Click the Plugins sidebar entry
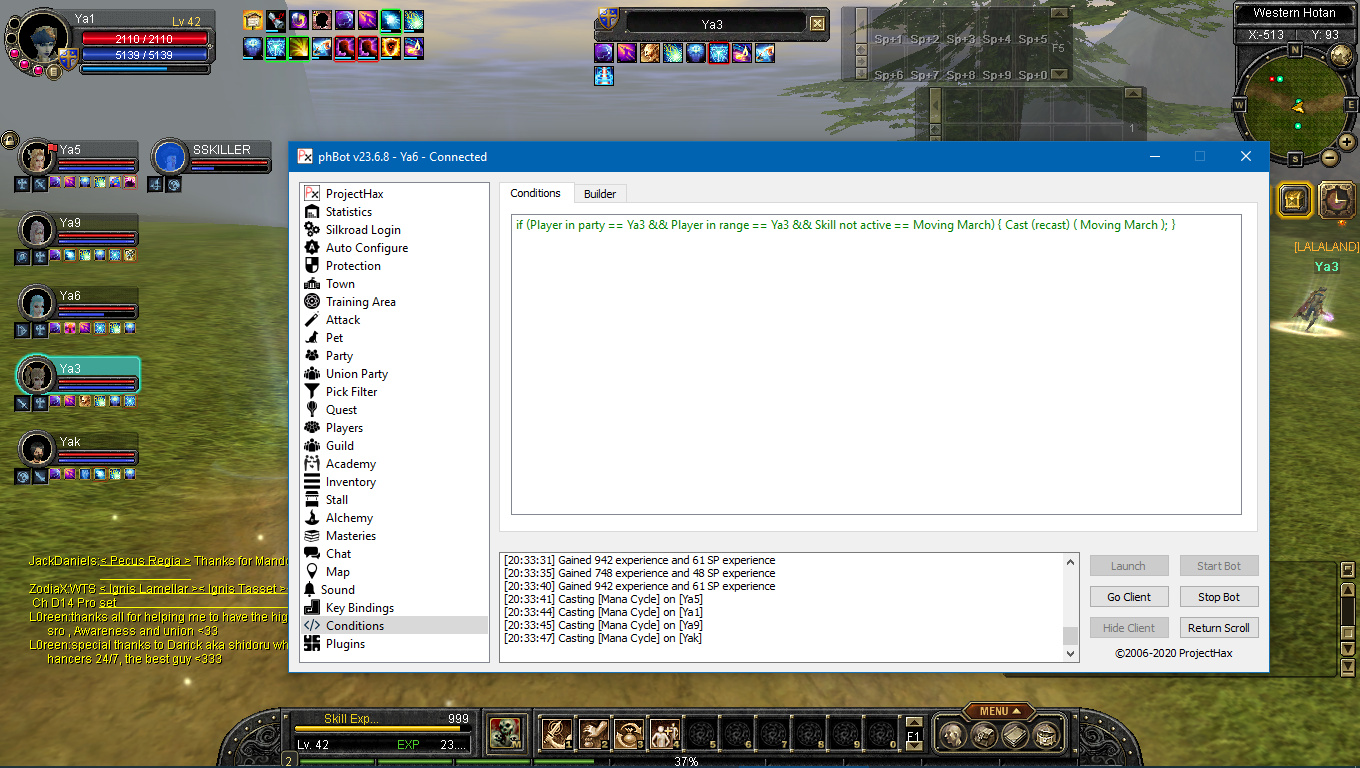The height and width of the screenshot is (768, 1360). tap(345, 644)
